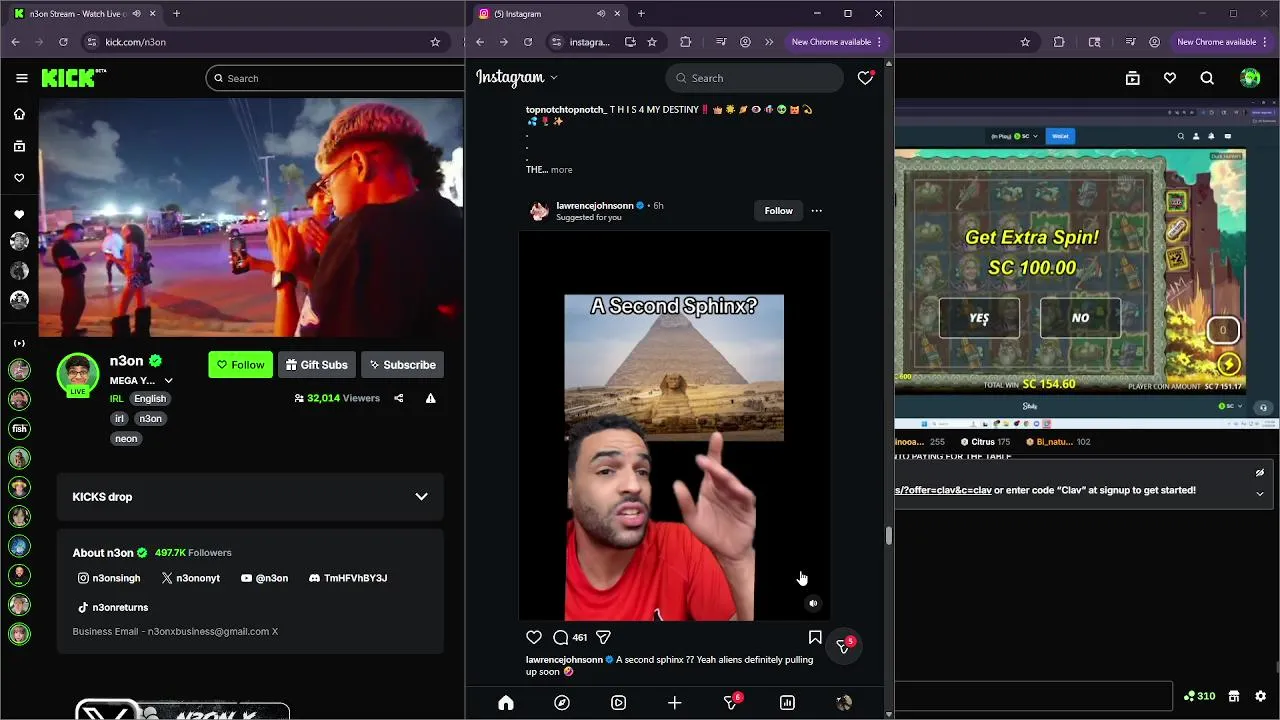Open Instagram Reels tab
The width and height of the screenshot is (1280, 720).
click(x=618, y=703)
